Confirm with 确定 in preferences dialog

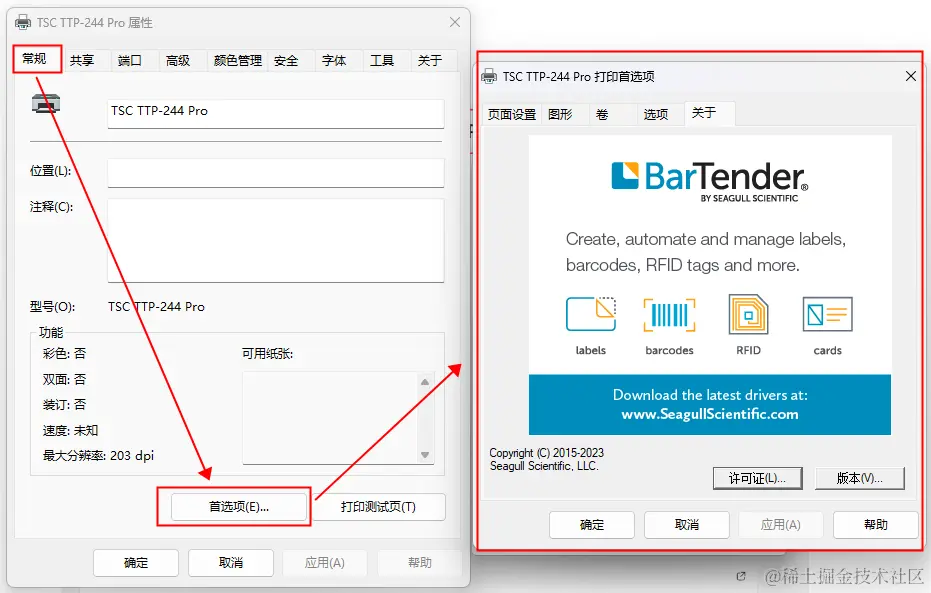(x=592, y=525)
